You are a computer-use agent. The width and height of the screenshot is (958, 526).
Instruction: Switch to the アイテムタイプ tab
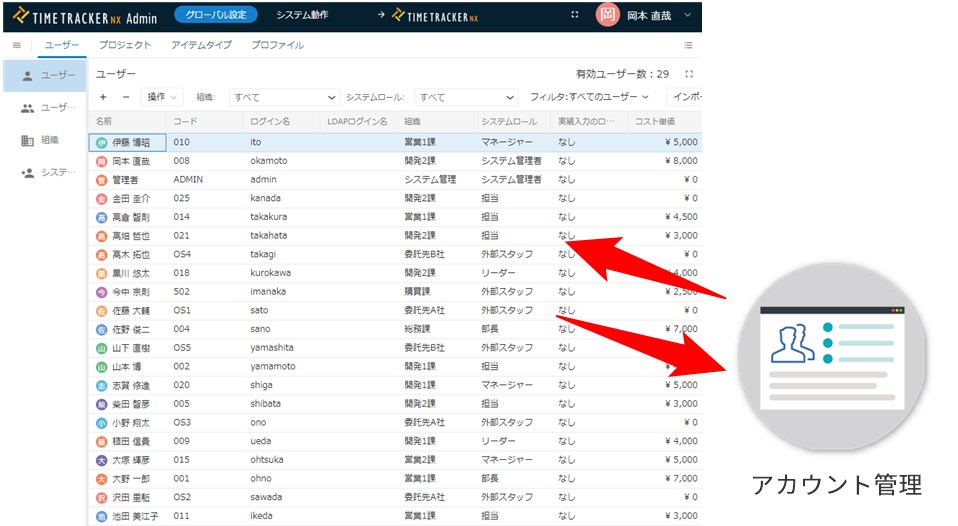coord(201,45)
